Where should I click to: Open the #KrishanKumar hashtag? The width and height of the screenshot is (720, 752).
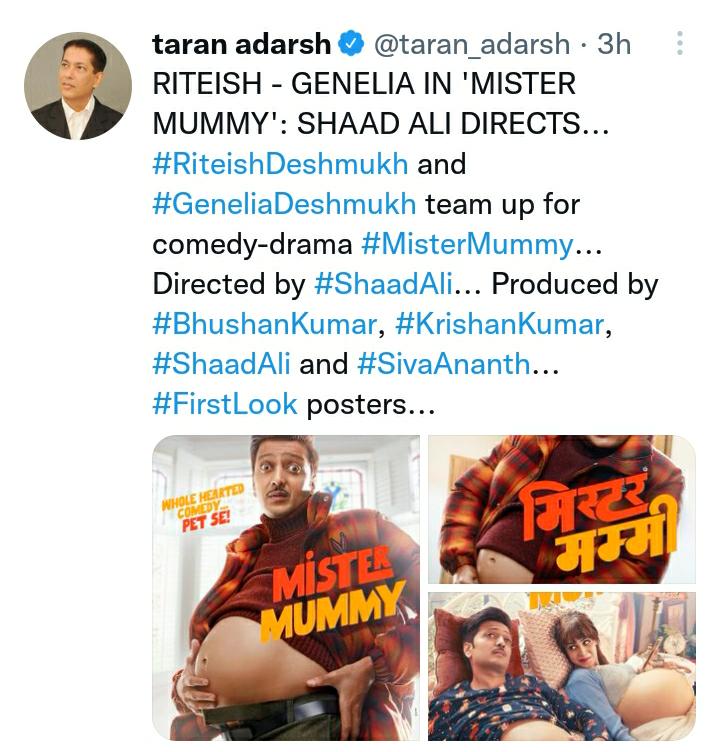tap(499, 324)
